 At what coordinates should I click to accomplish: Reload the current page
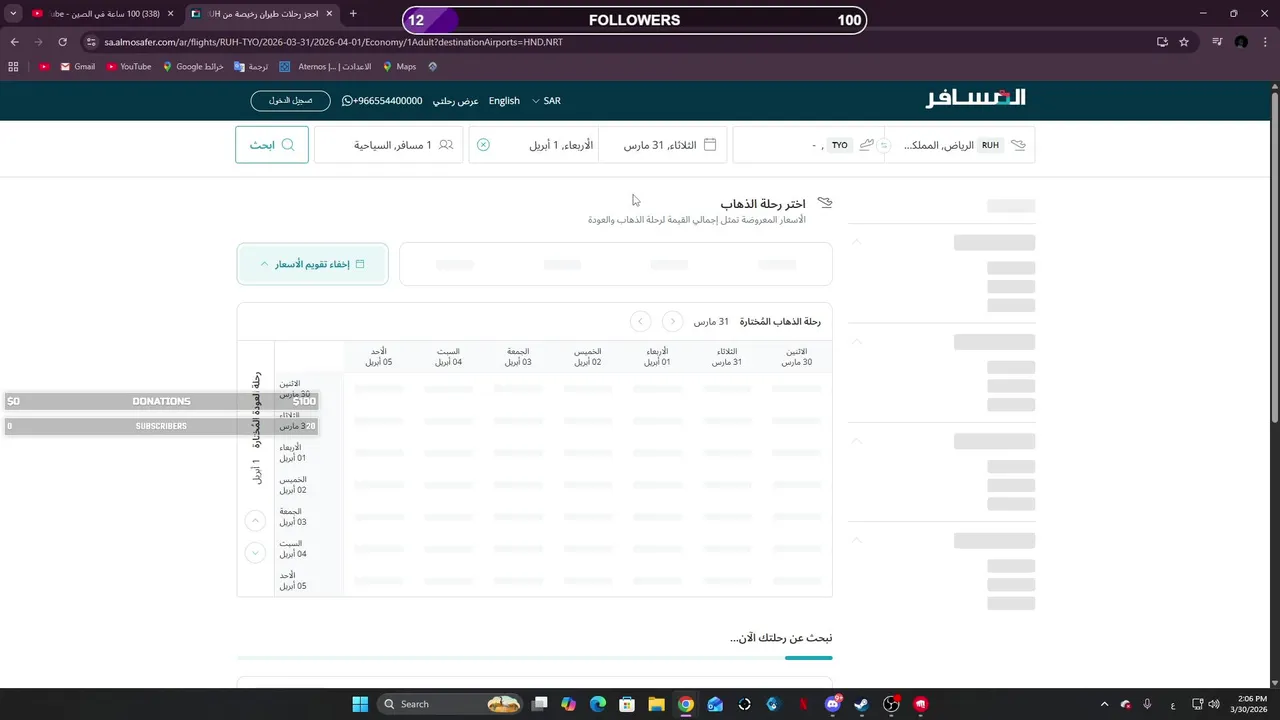tap(62, 42)
